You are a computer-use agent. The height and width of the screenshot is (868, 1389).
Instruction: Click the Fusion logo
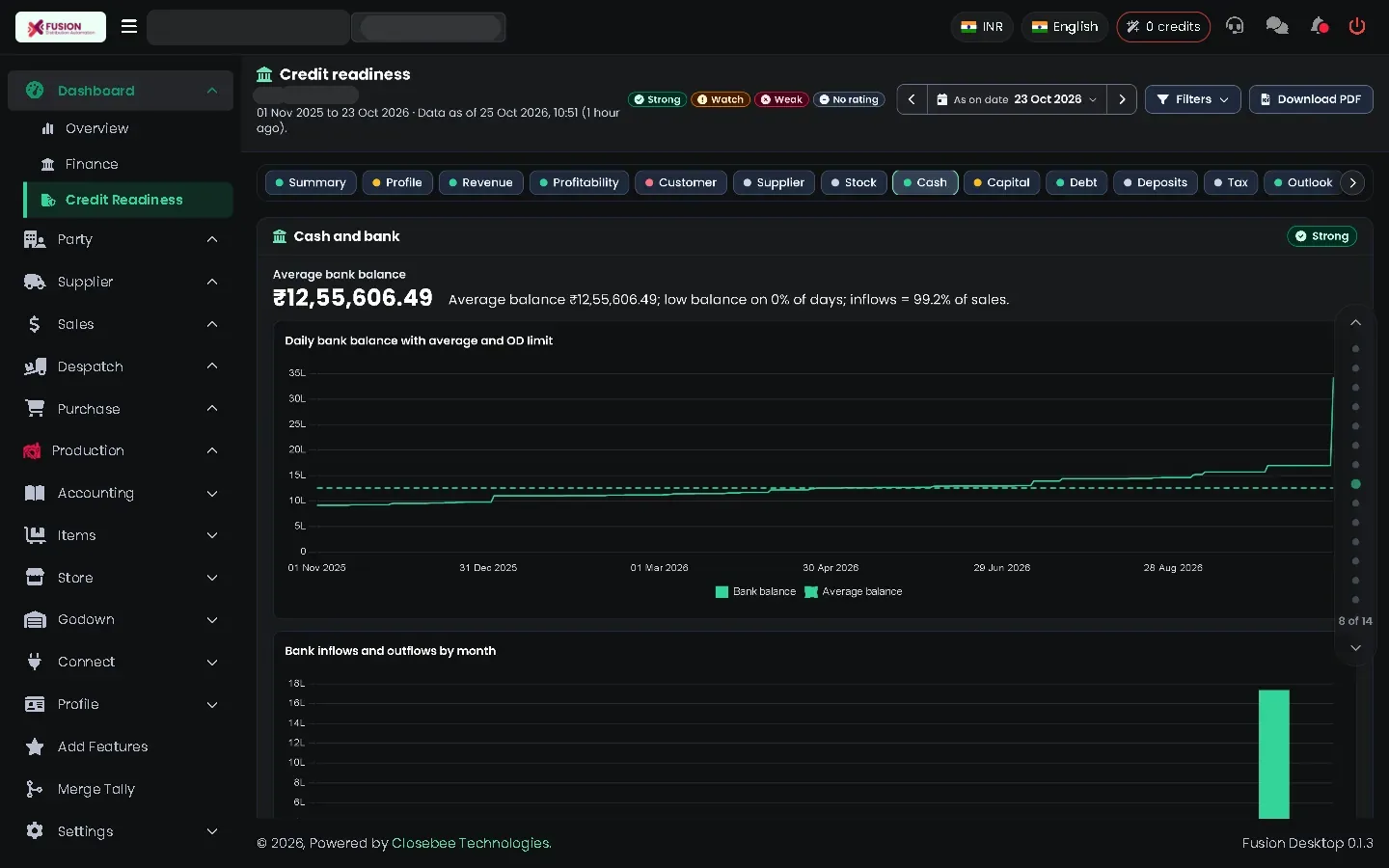pyautogui.click(x=61, y=27)
